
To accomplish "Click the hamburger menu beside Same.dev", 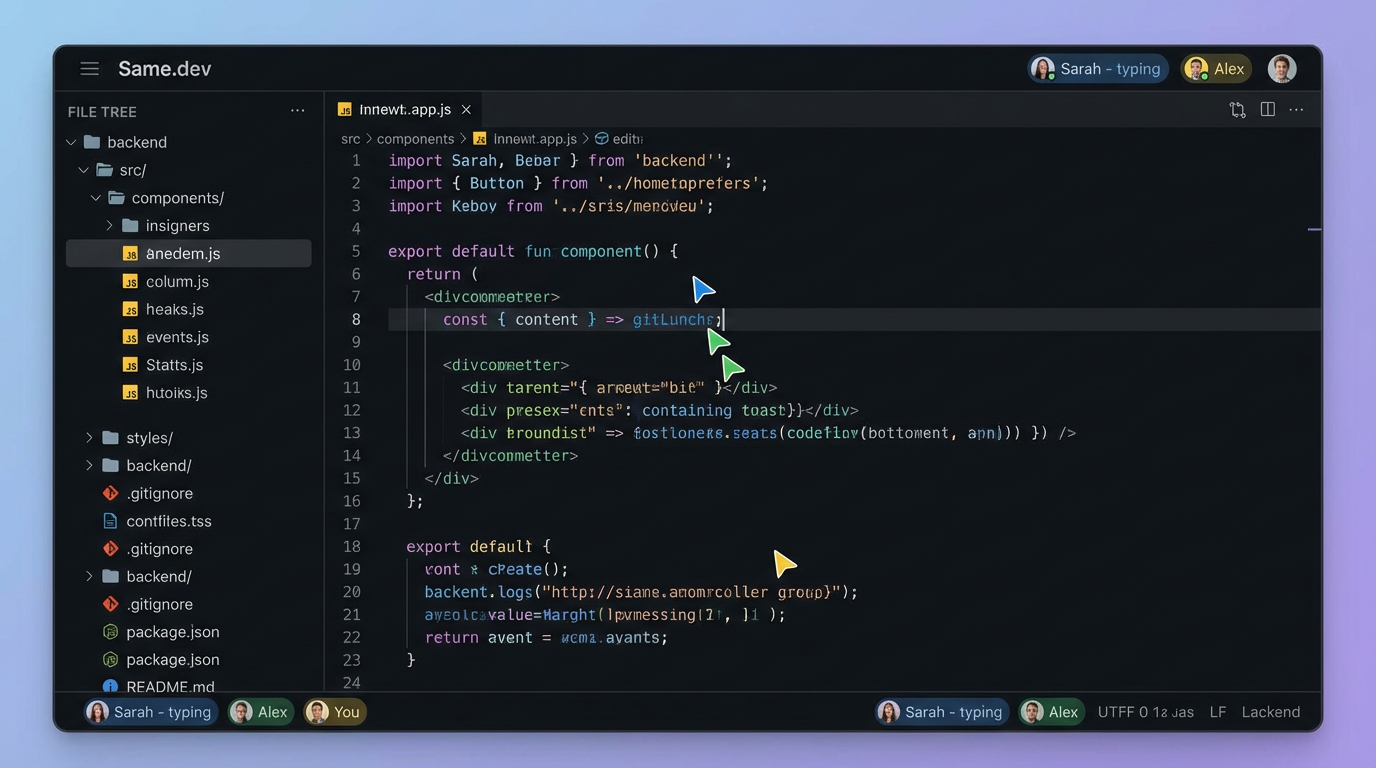I will tap(89, 68).
